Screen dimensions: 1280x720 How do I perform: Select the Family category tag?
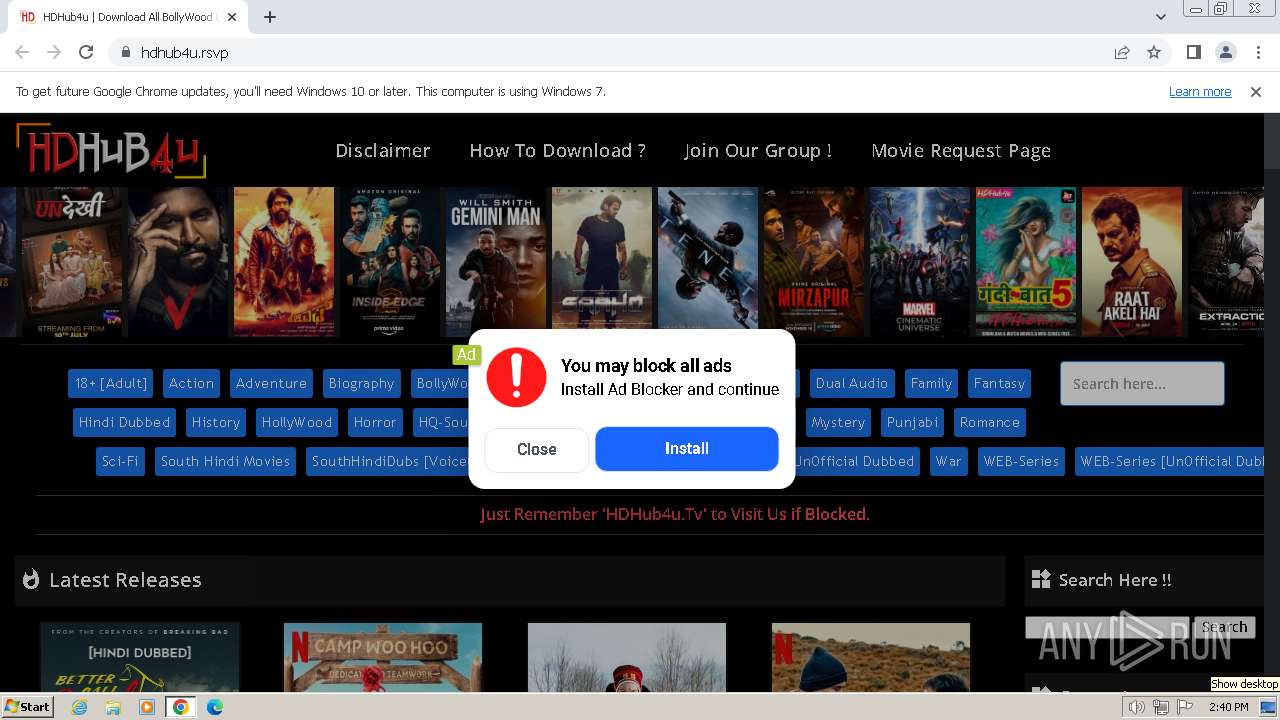931,383
